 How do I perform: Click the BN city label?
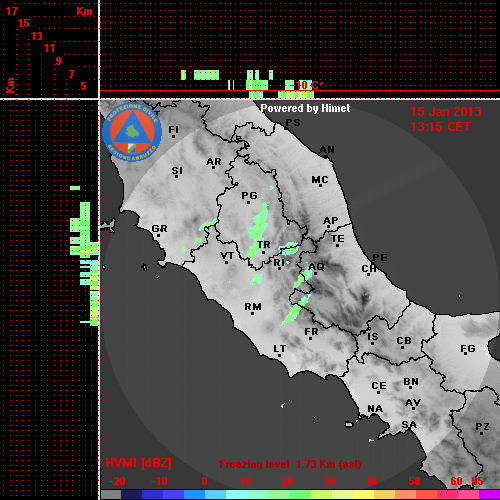411,382
